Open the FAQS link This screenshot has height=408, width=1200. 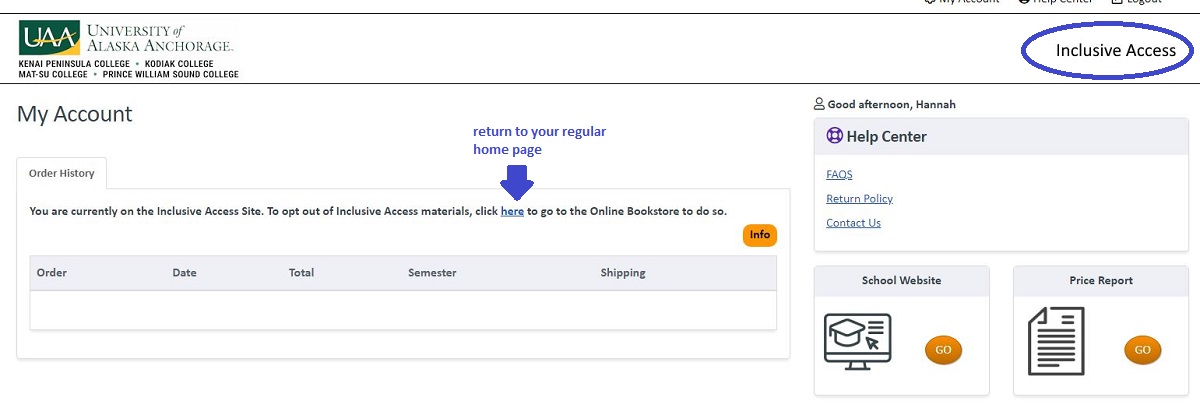[x=839, y=175]
